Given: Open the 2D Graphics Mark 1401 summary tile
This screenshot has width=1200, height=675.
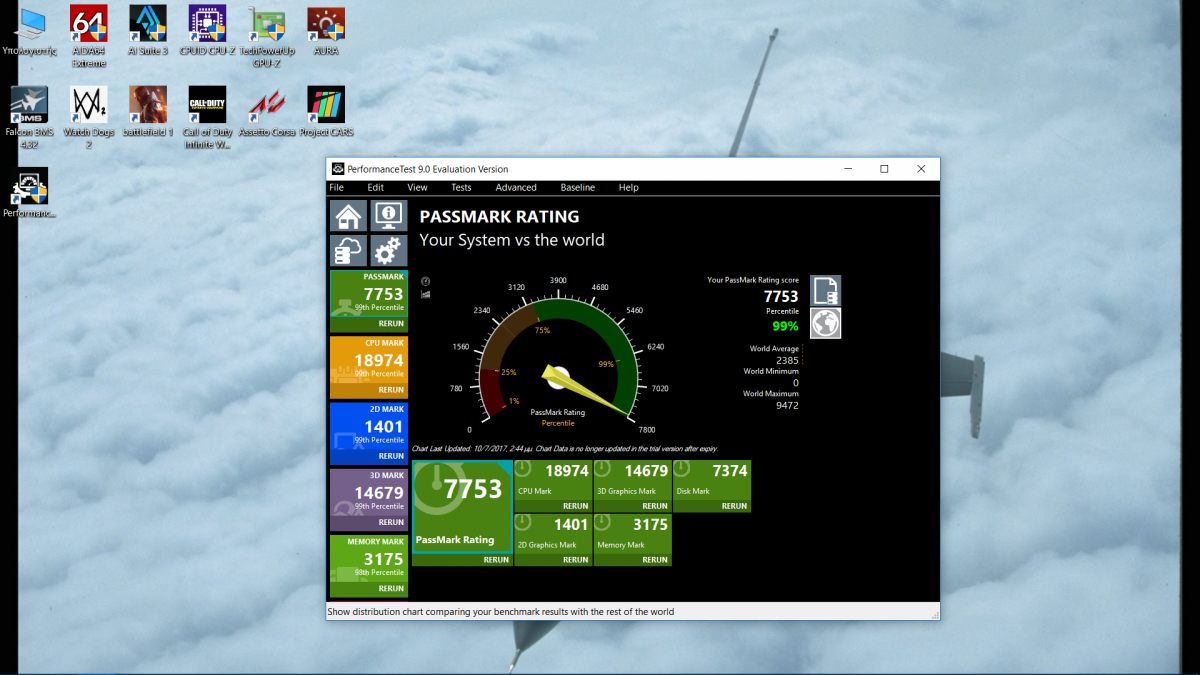Looking at the screenshot, I should [553, 534].
